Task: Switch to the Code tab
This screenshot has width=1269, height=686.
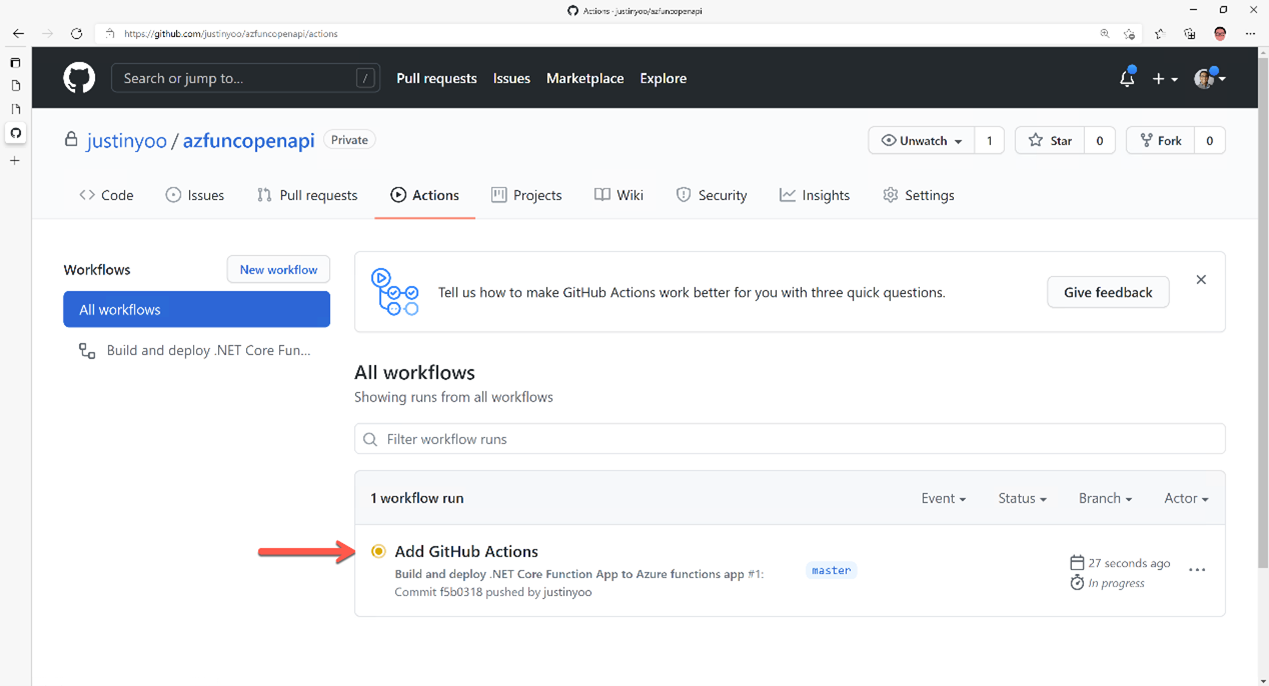Action: point(106,195)
